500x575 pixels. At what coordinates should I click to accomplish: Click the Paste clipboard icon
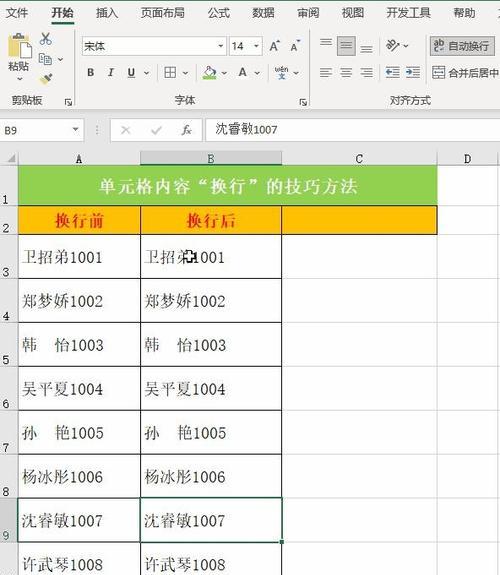[x=19, y=45]
